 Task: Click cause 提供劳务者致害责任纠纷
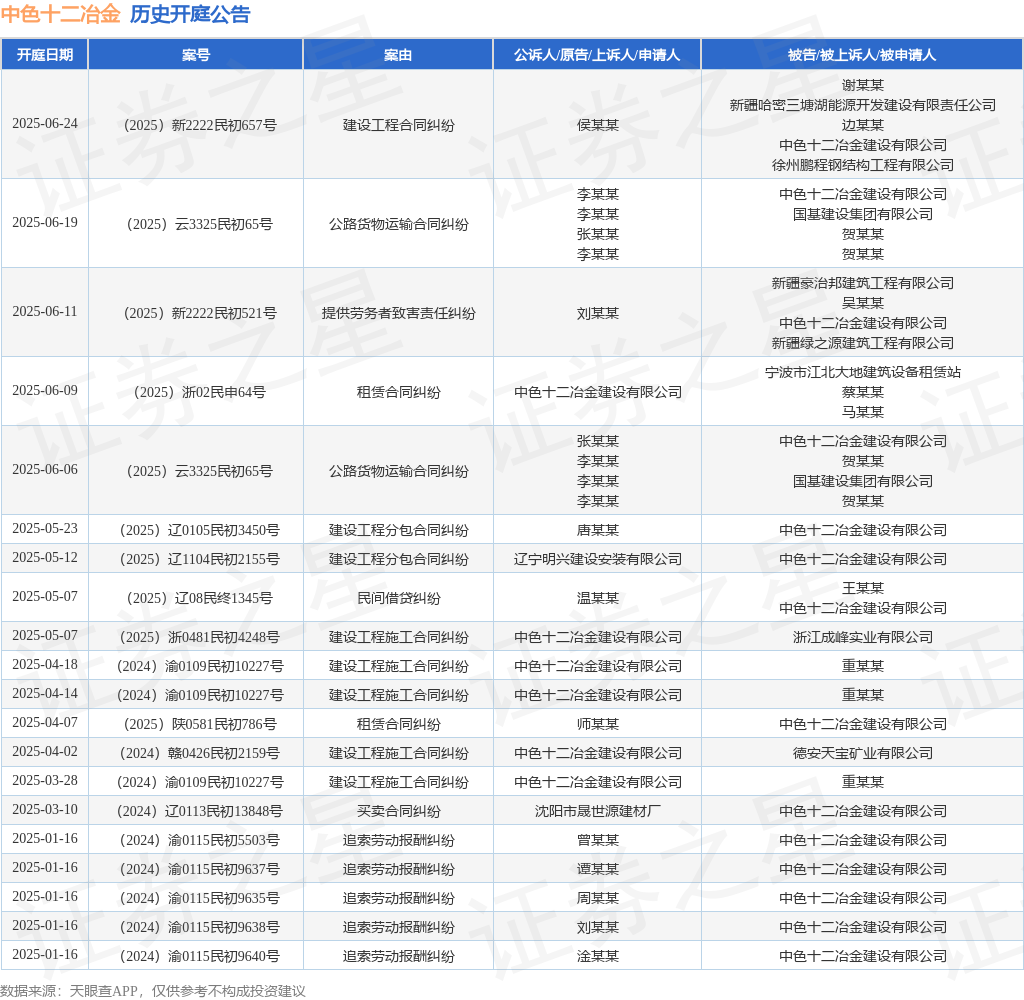click(x=398, y=314)
